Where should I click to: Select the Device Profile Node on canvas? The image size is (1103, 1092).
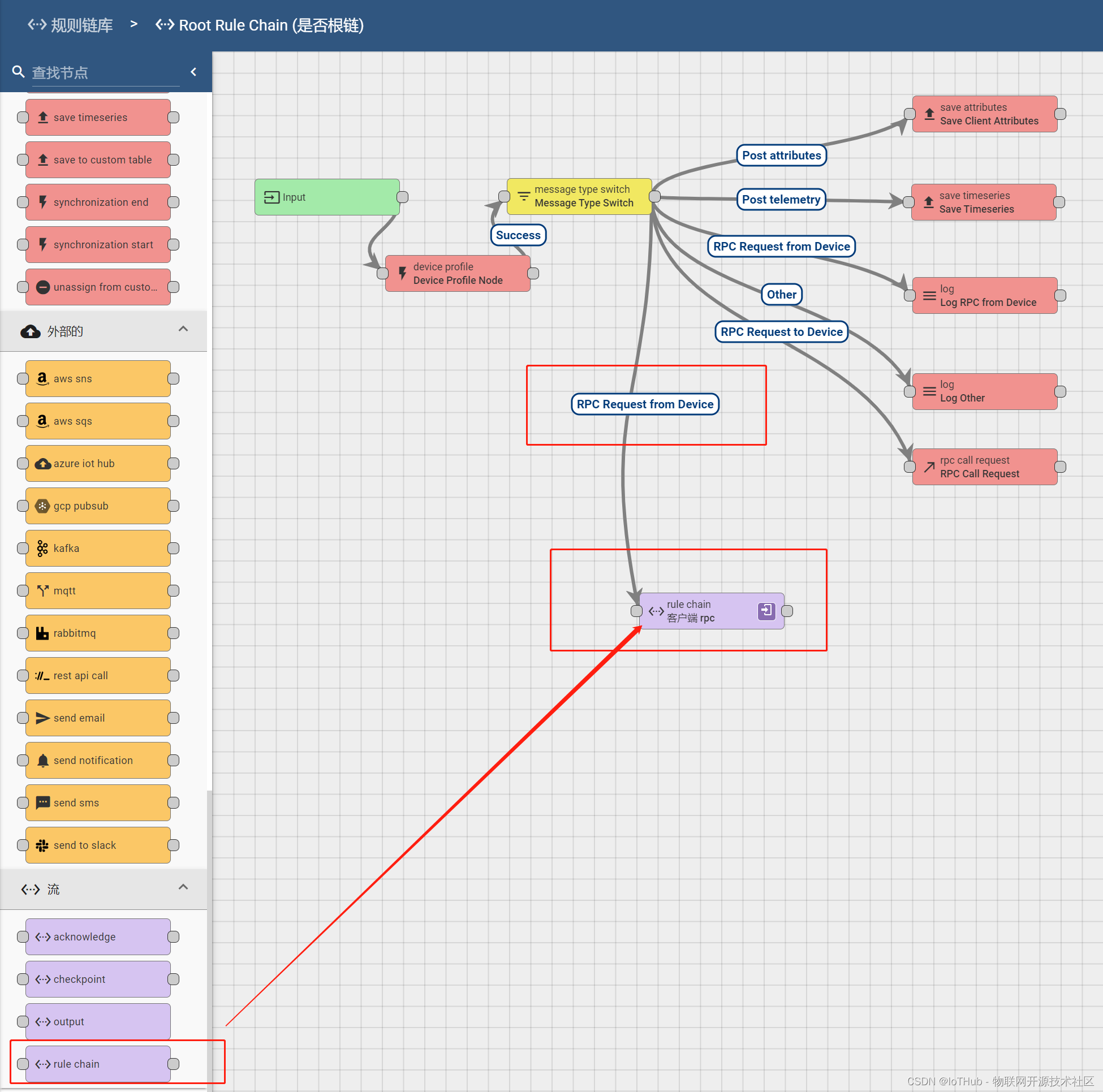(x=456, y=273)
